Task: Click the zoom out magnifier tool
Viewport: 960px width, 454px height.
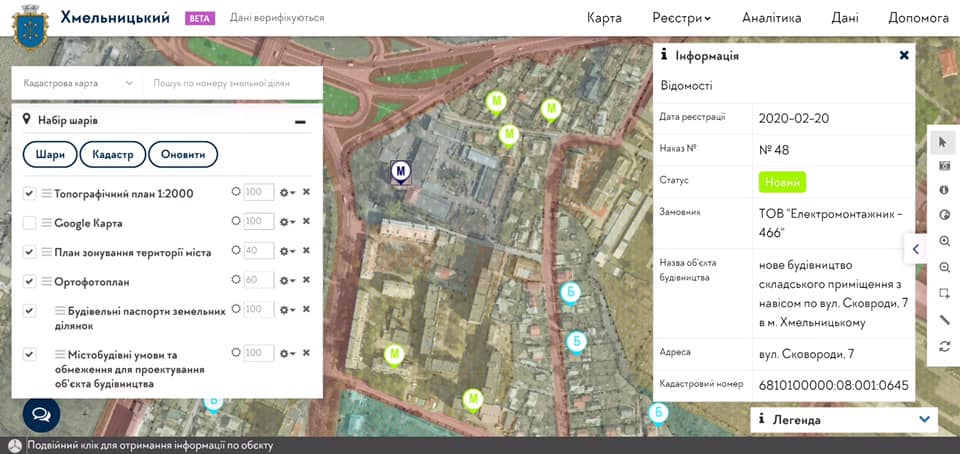Action: coord(944,268)
